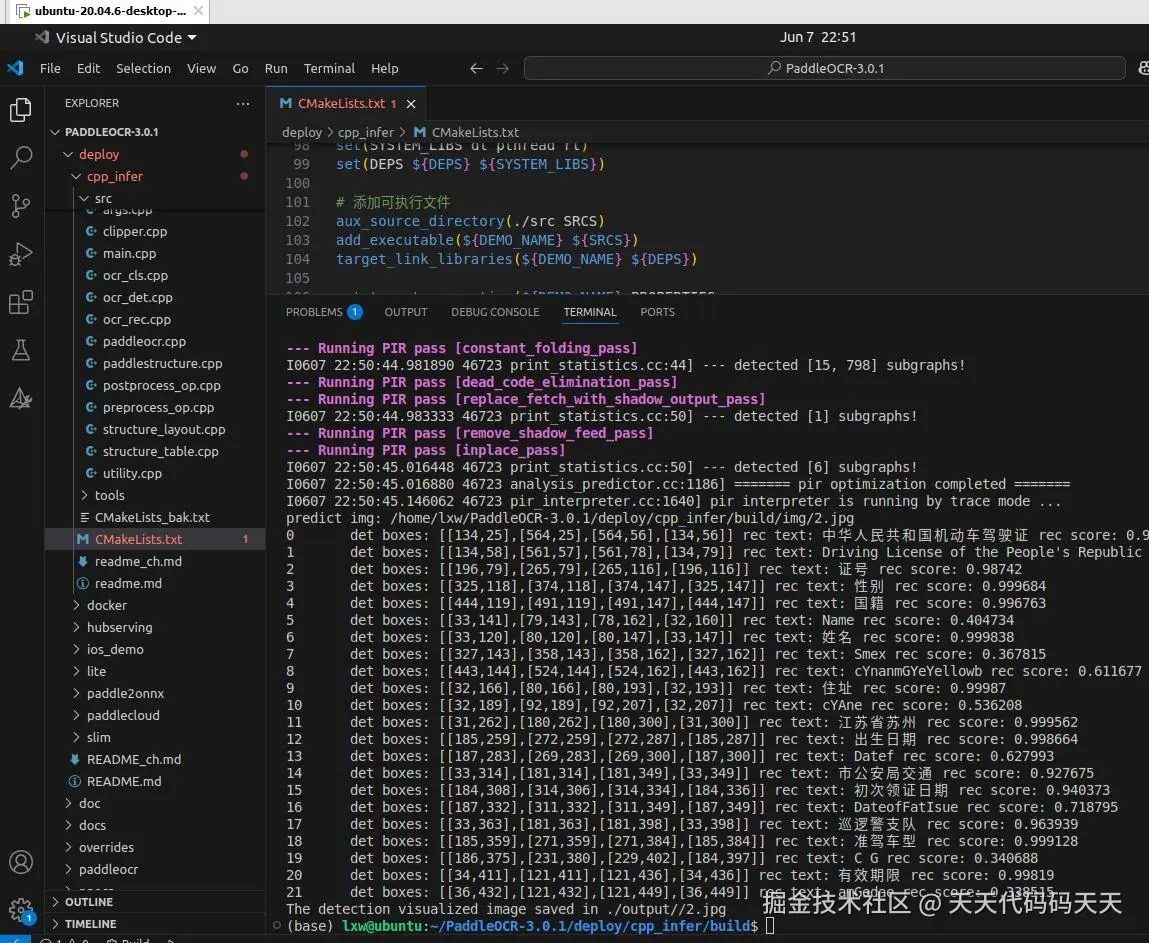Open Run and Debug view

point(21,254)
